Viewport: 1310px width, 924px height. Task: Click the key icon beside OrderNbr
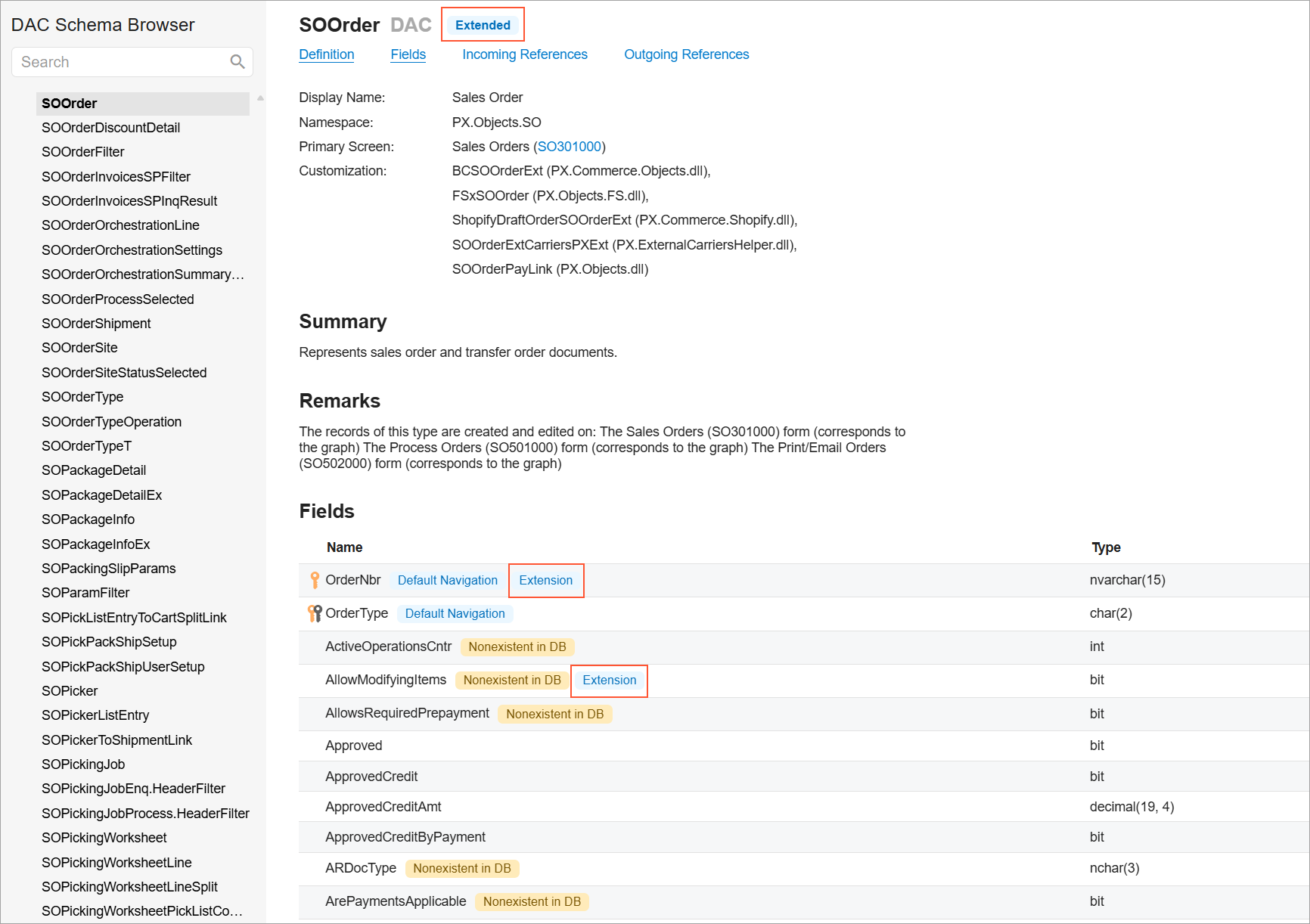tap(315, 580)
